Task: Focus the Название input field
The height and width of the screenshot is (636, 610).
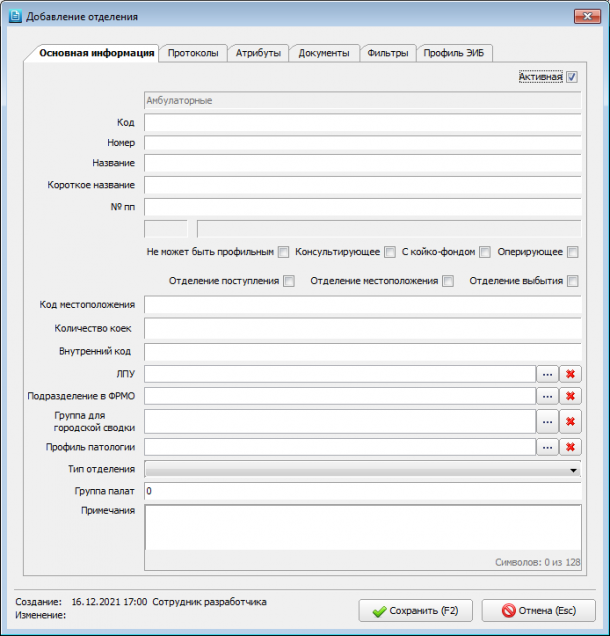Action: click(x=363, y=163)
